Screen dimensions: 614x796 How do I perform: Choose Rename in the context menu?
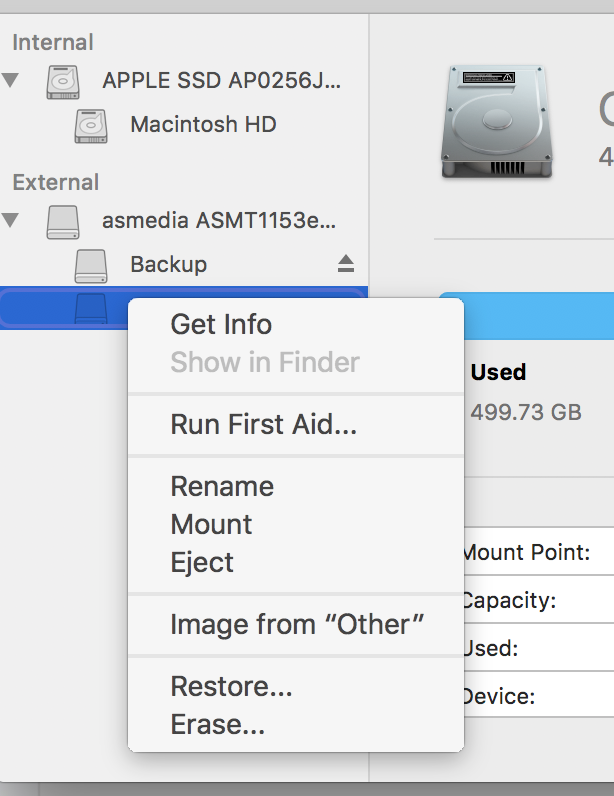point(222,486)
